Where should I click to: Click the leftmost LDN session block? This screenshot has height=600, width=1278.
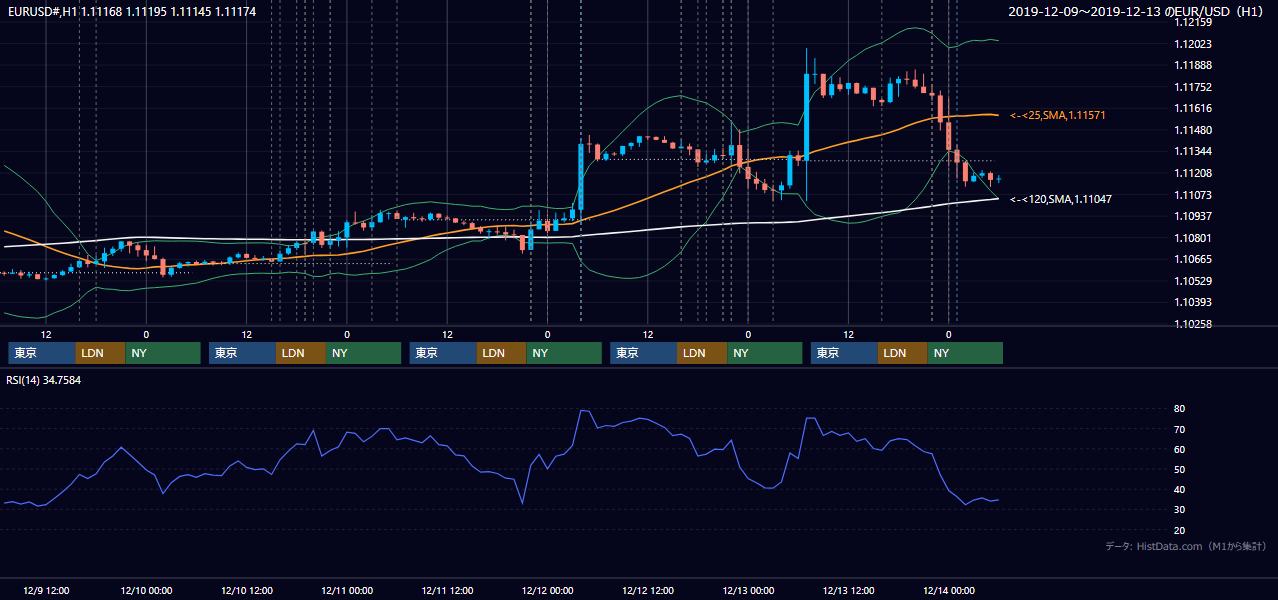click(101, 353)
